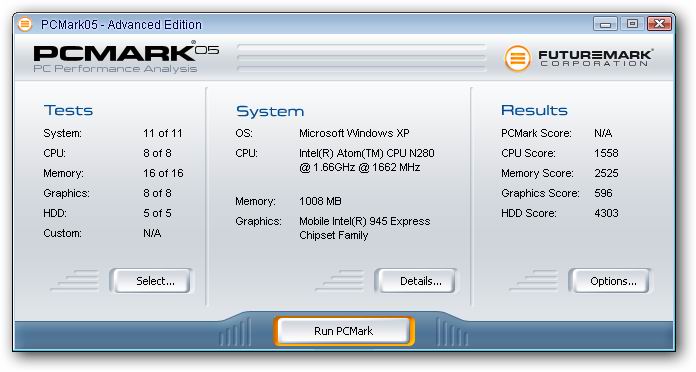This screenshot has height=372, width=696.
Task: Open system Details... dialog
Action: pos(416,281)
